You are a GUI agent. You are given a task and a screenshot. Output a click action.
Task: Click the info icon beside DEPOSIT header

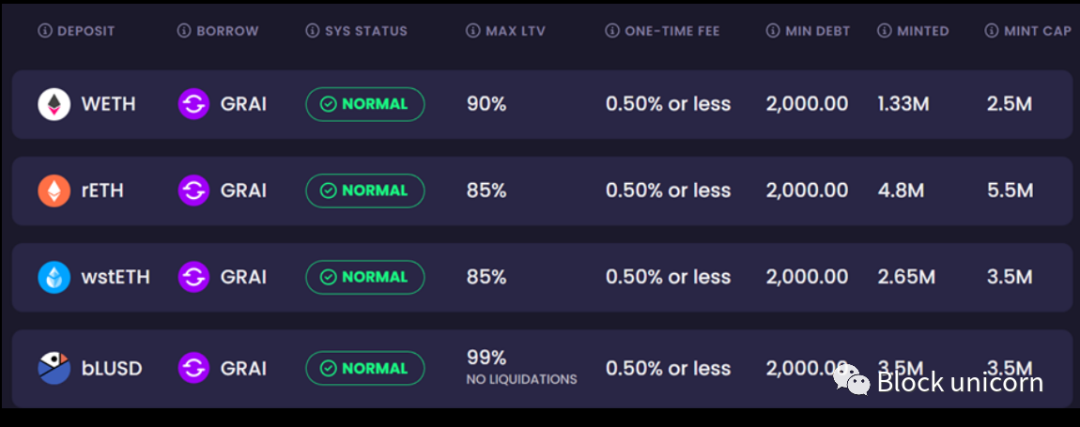pos(44,31)
